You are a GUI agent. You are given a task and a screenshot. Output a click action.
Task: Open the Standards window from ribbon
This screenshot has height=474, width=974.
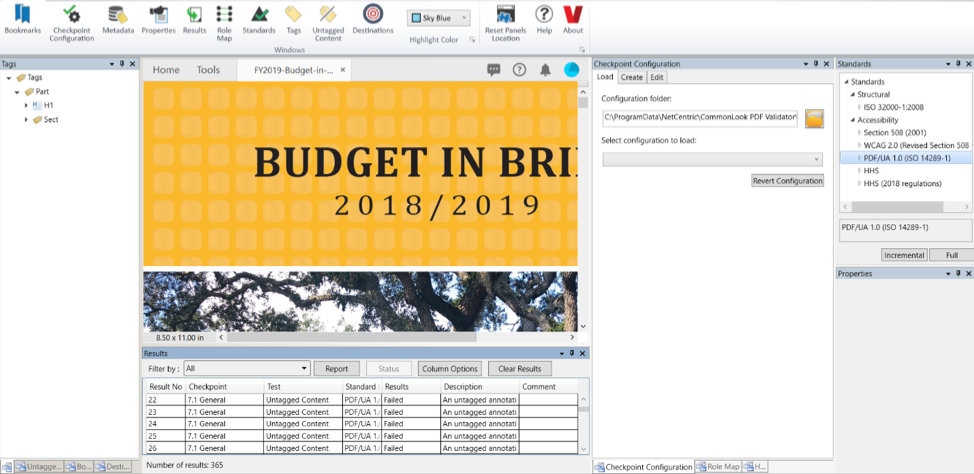259,19
